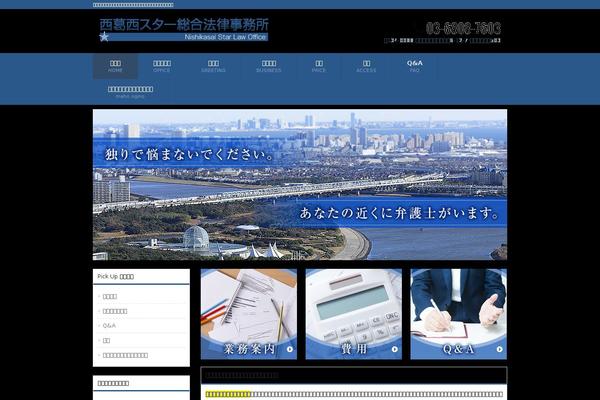Click the arrow icon on 業務案内 card
The image size is (600, 400).
[x=290, y=349]
